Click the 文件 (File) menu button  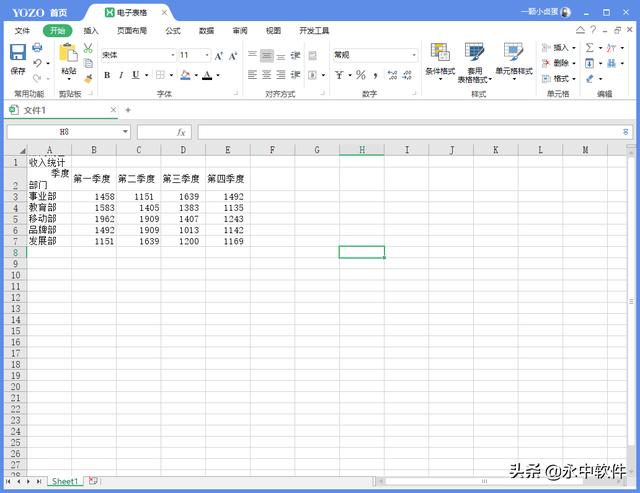(22, 31)
